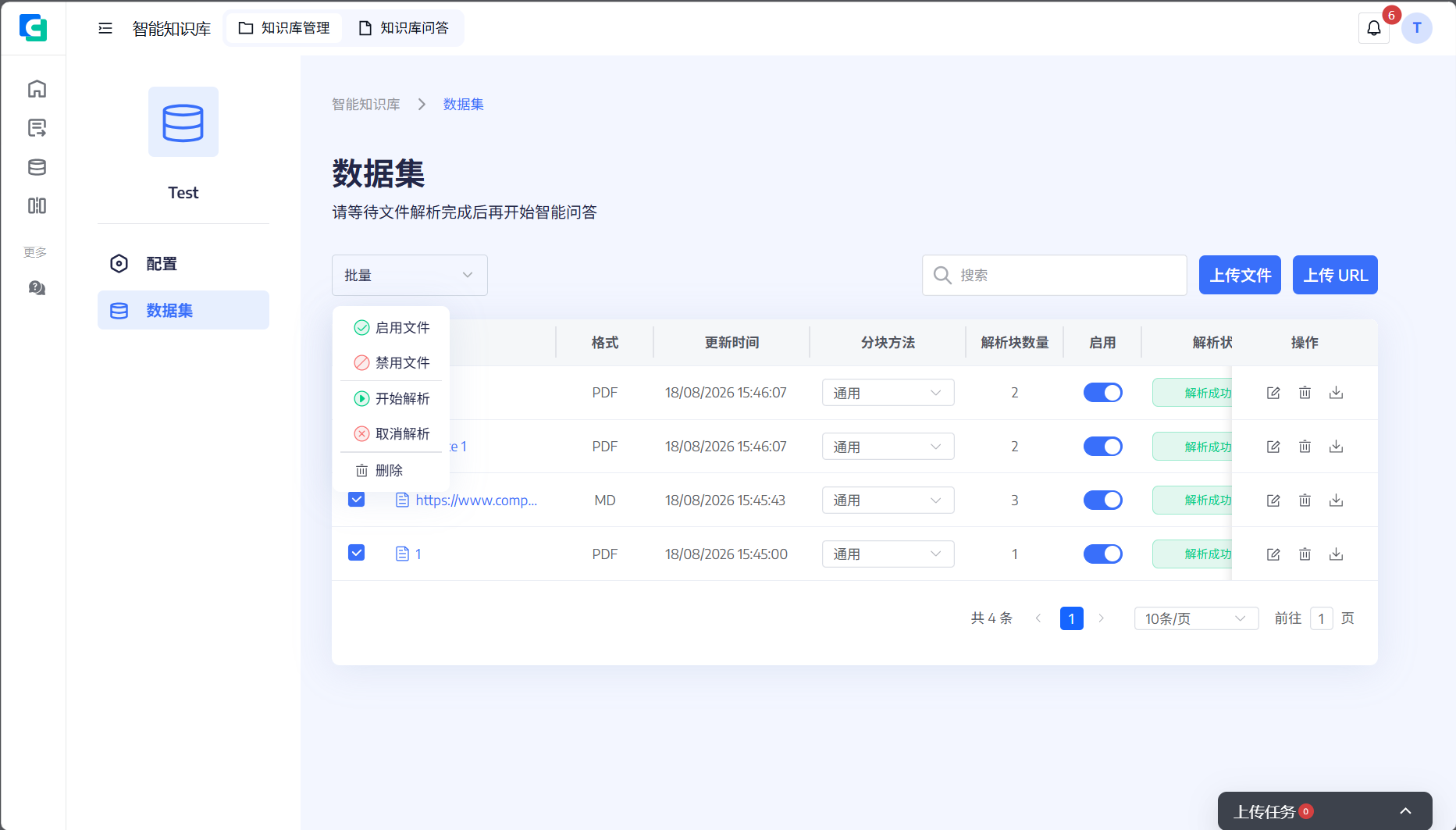This screenshot has width=1456, height=830.
Task: Click the app logo icon
Action: click(x=33, y=28)
